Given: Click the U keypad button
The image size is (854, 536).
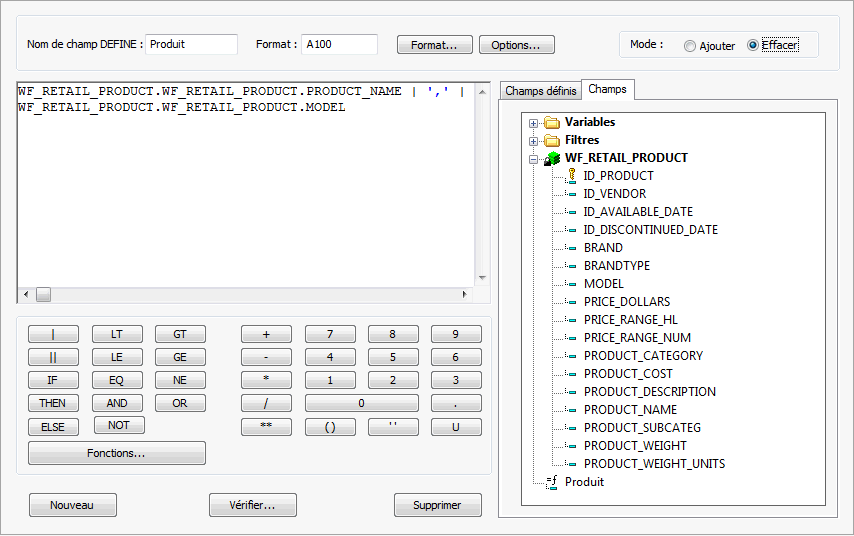Looking at the screenshot, I should point(456,427).
